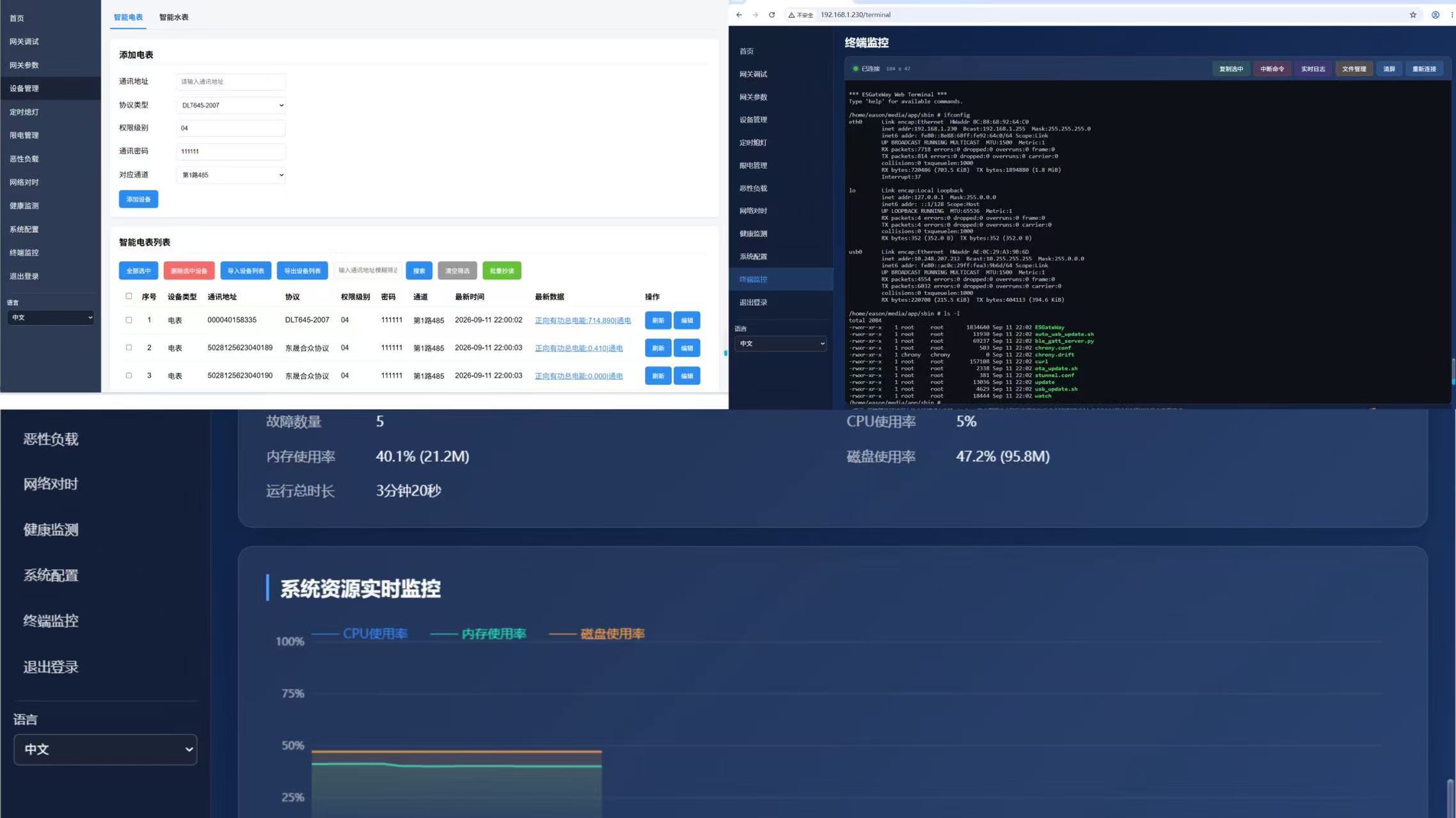Click the 搜索 button
1456x818 pixels.
[x=419, y=271]
